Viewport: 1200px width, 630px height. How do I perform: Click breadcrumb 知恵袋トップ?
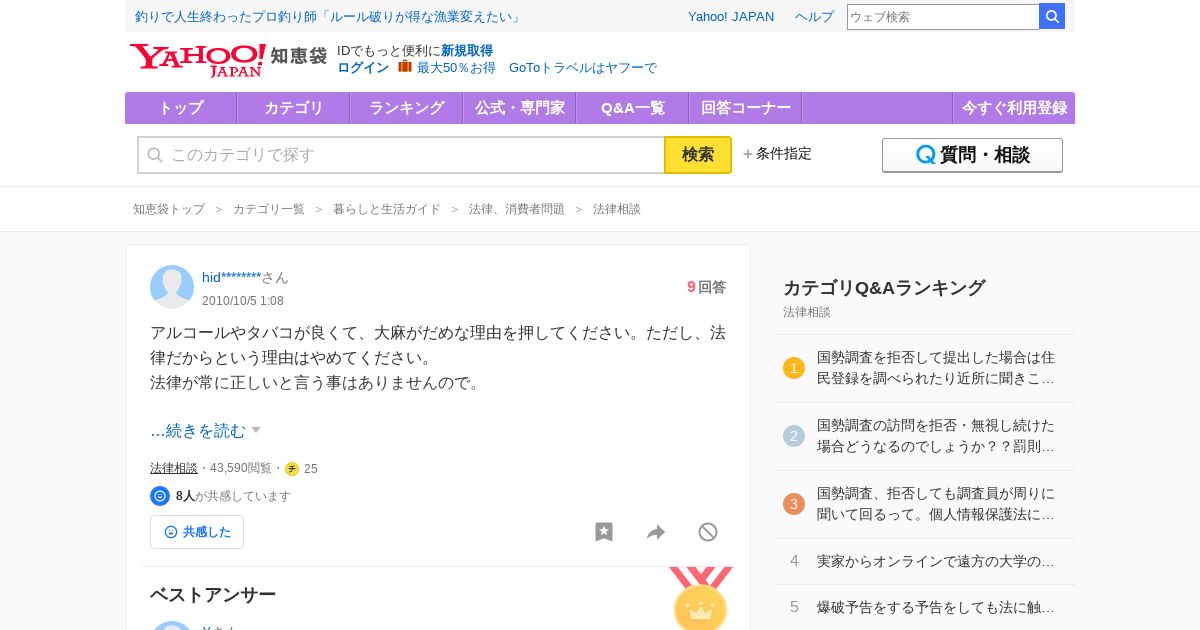point(169,209)
